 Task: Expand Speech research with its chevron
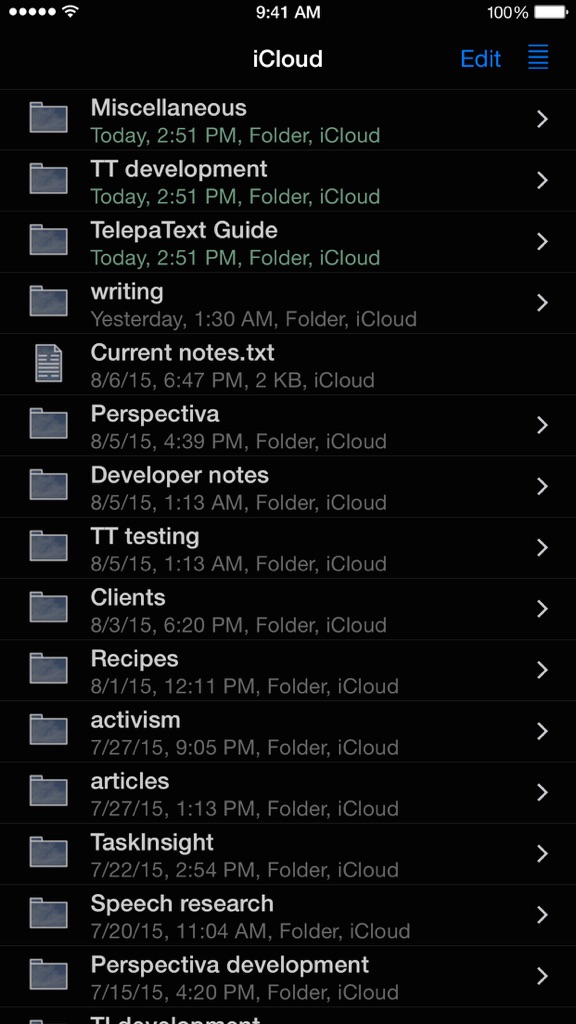point(542,915)
